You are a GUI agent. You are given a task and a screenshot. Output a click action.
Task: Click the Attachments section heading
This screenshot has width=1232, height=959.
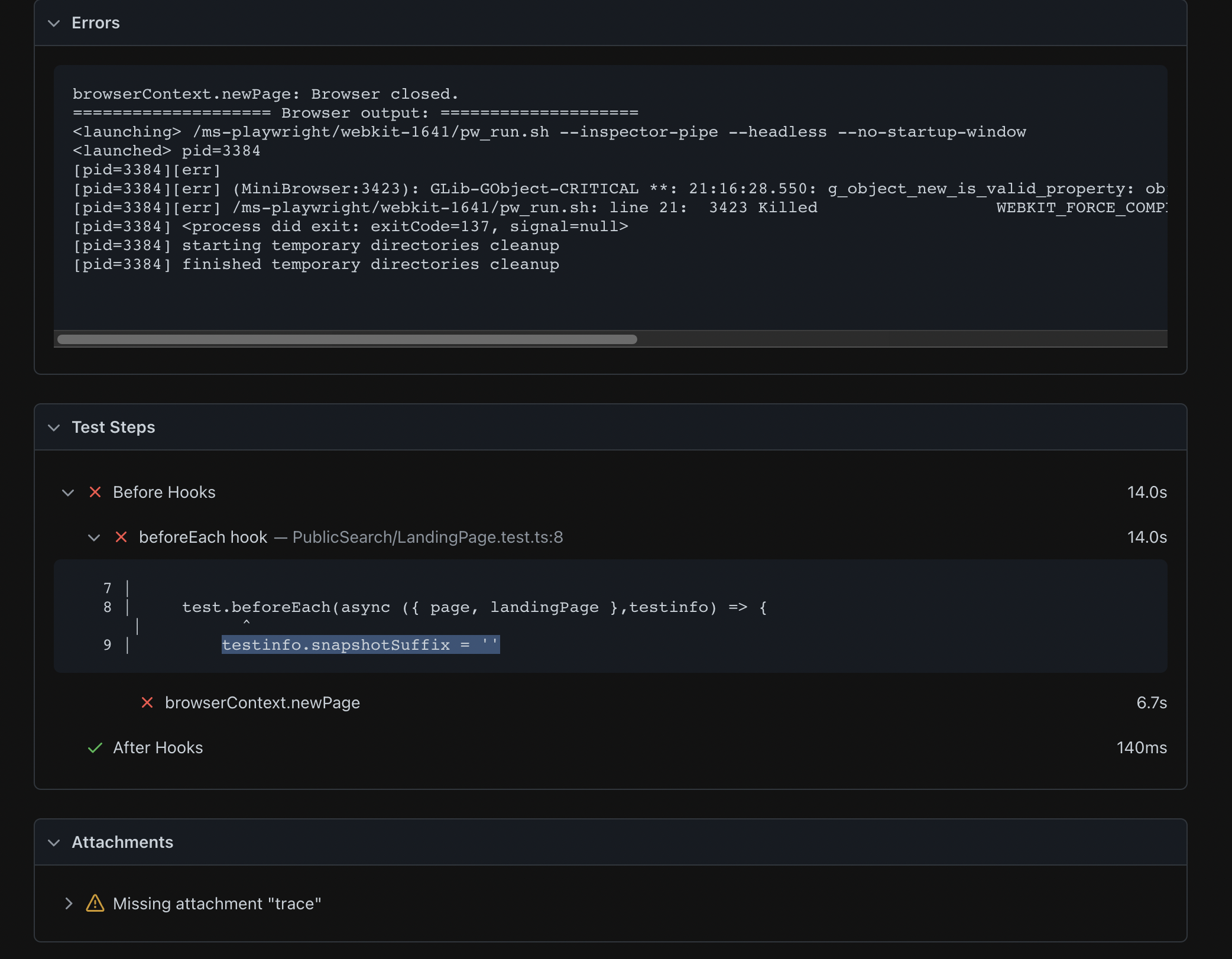point(122,843)
